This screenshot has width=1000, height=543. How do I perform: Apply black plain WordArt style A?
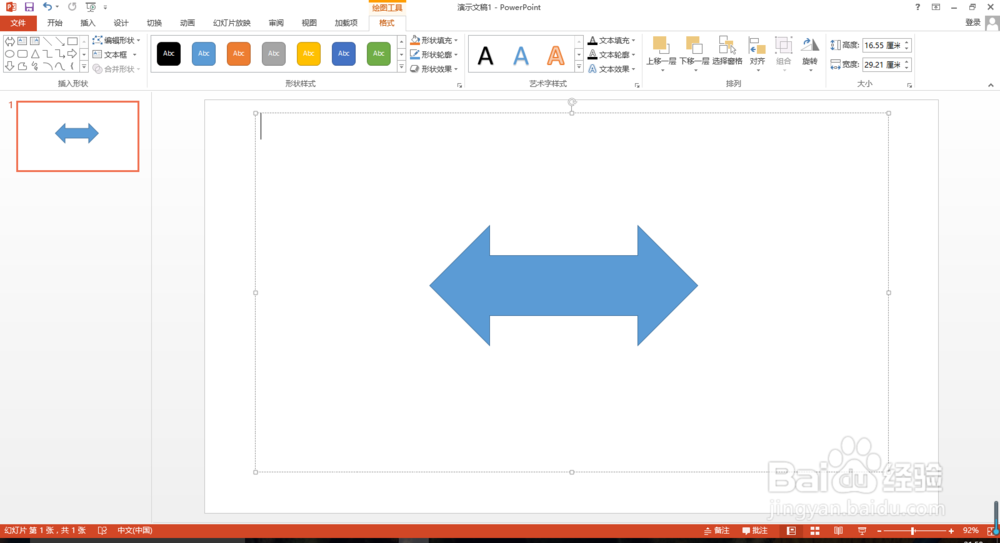[x=485, y=56]
